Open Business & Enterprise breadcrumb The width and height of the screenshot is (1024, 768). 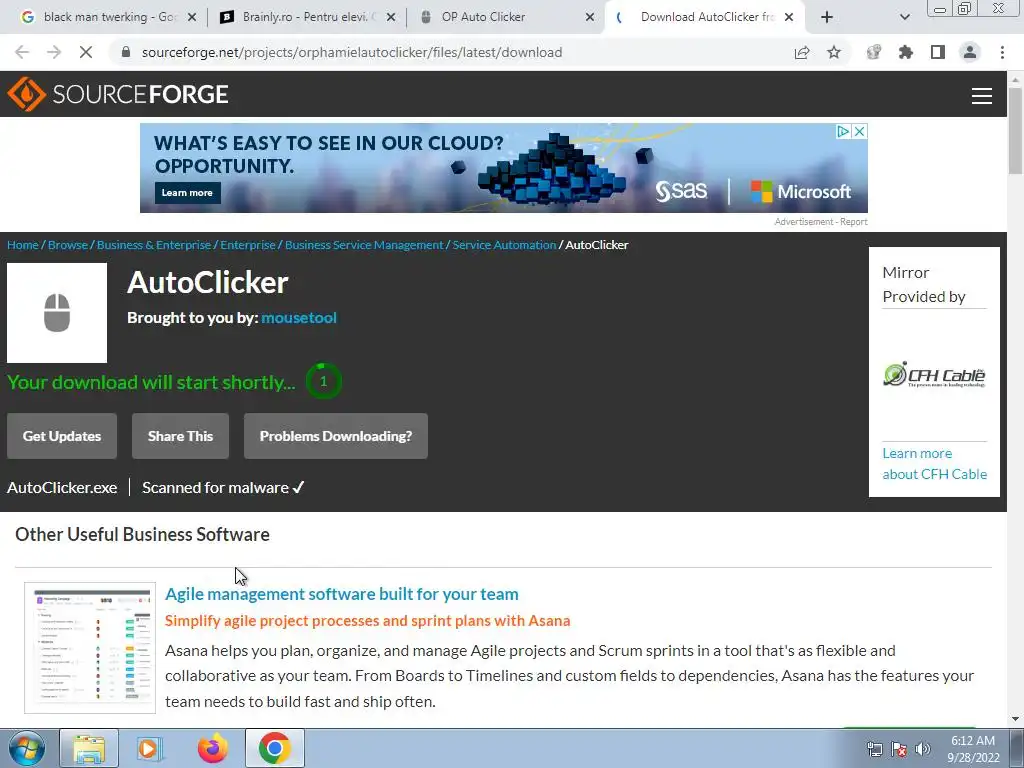[x=154, y=245]
